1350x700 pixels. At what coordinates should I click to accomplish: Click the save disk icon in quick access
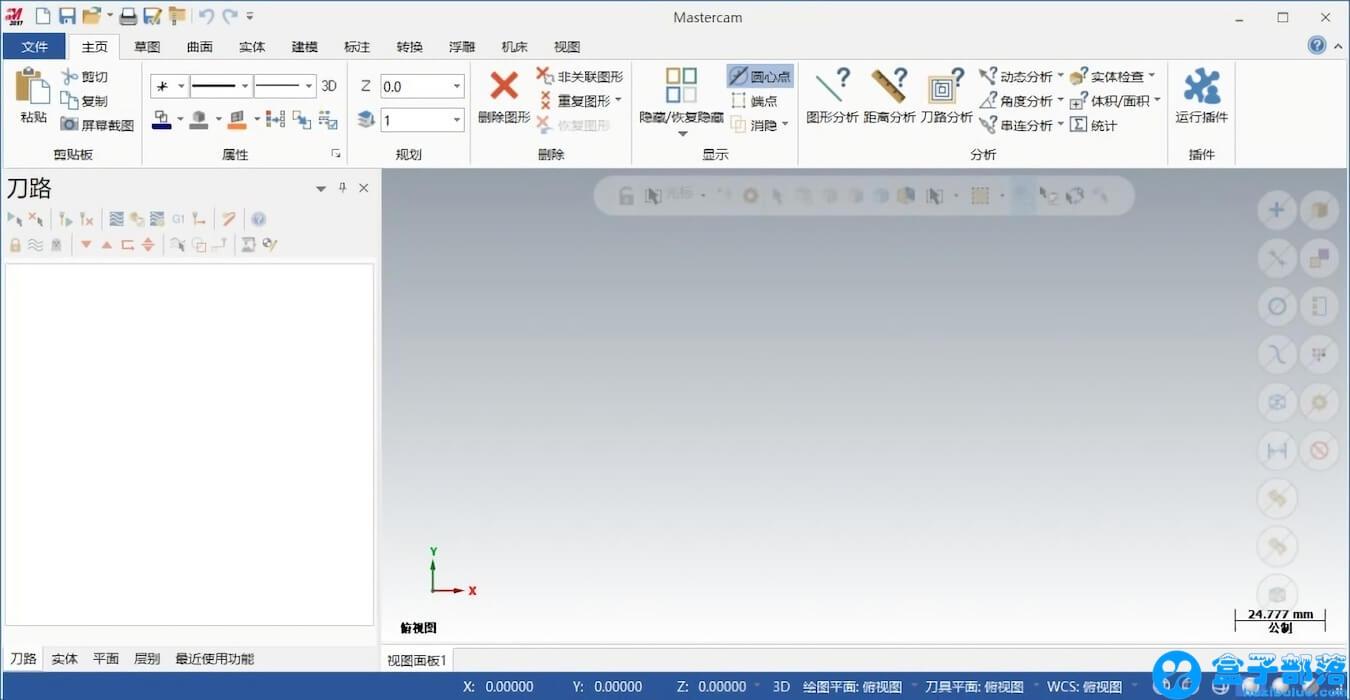pyautogui.click(x=67, y=16)
